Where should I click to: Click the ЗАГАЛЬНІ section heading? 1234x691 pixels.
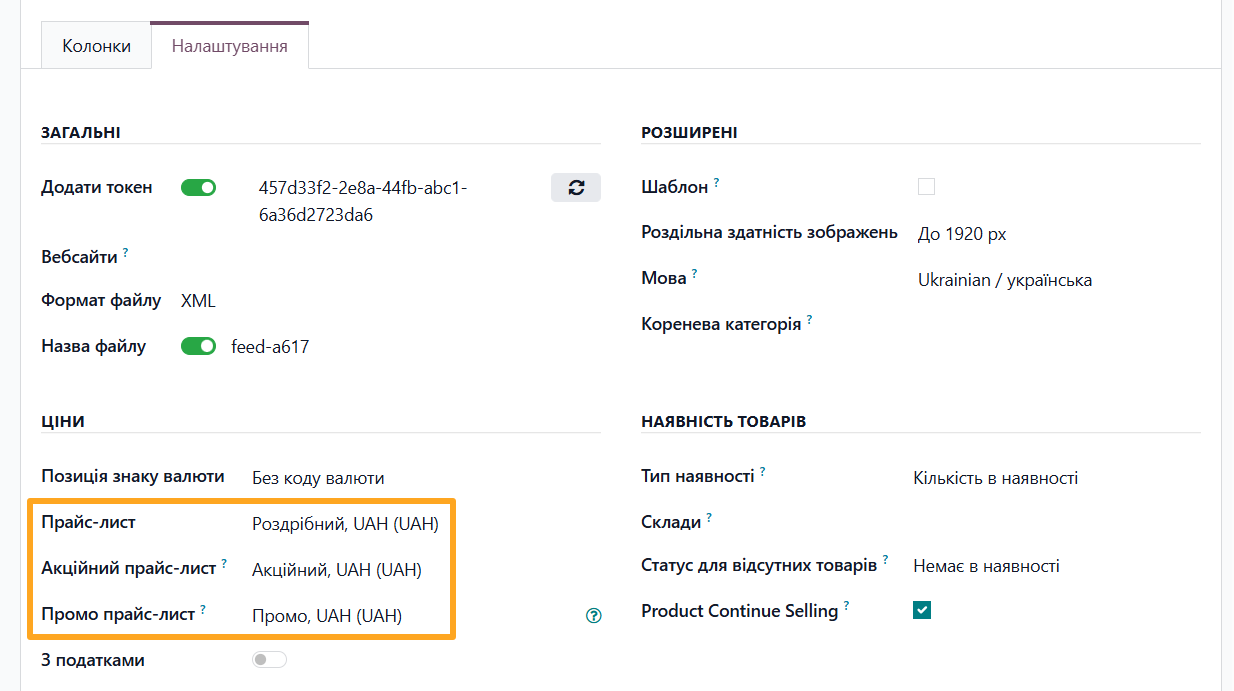coord(81,133)
